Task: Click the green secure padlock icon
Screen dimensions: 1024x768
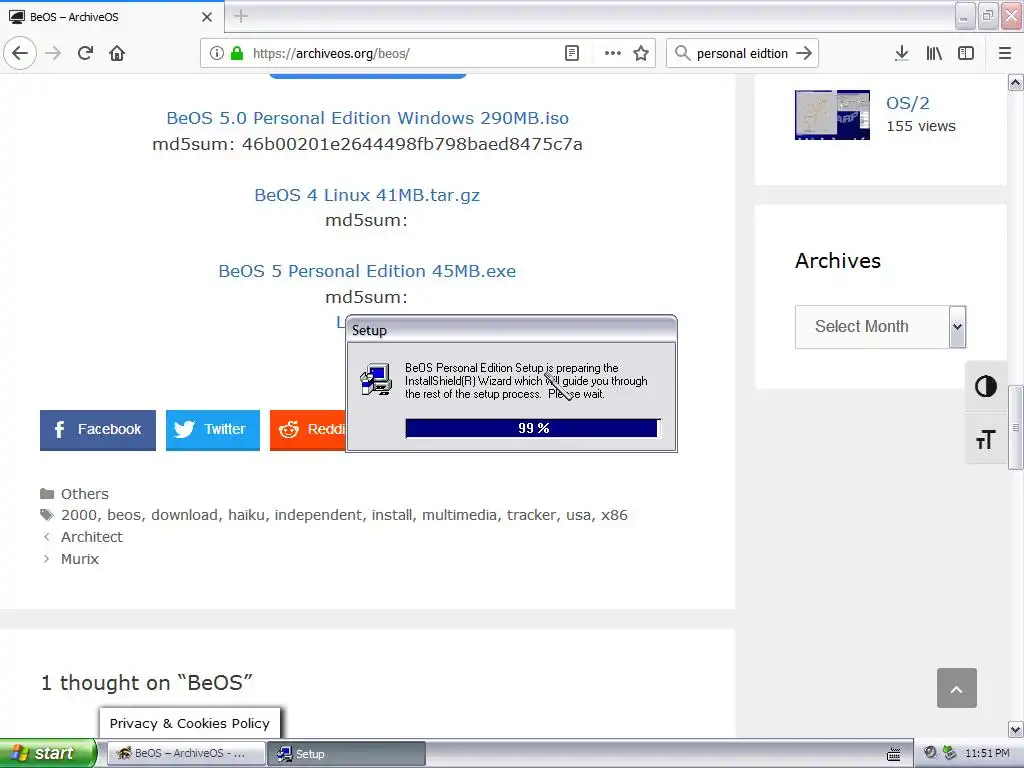Action: click(x=237, y=53)
